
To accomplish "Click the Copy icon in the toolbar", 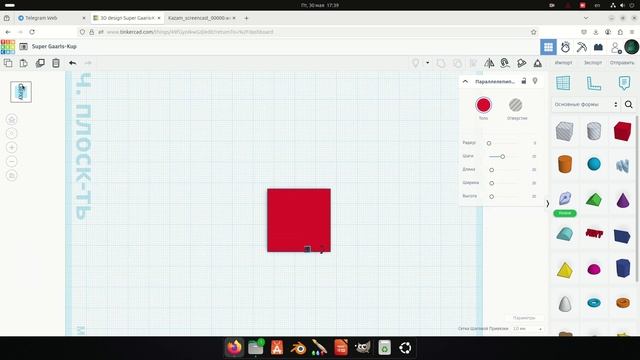I will point(8,63).
